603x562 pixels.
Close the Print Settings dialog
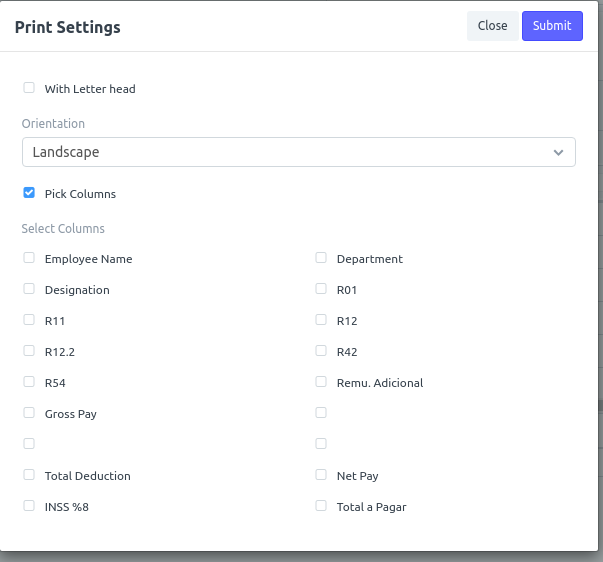(x=492, y=26)
